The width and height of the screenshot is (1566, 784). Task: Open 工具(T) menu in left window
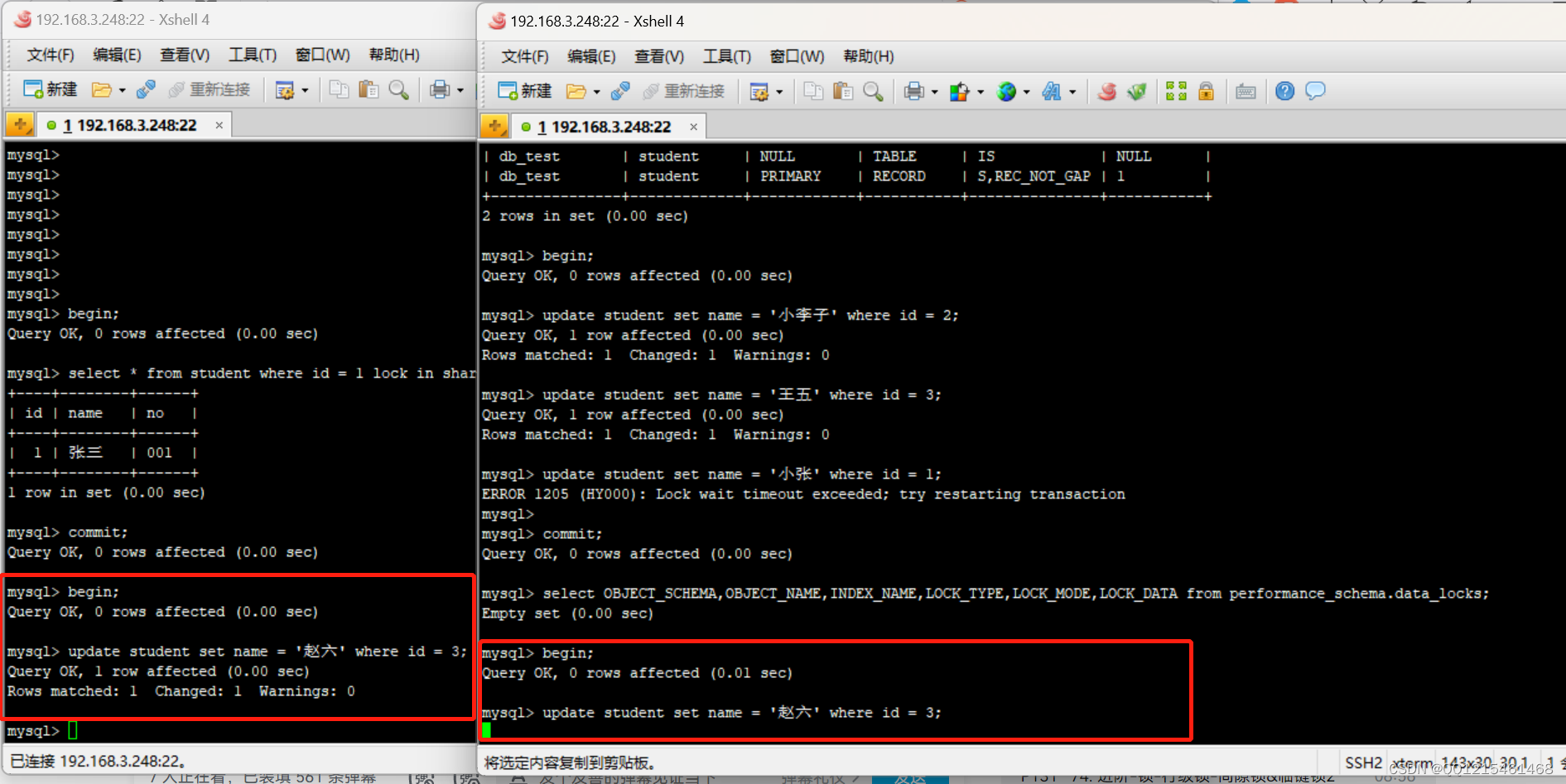coord(253,55)
